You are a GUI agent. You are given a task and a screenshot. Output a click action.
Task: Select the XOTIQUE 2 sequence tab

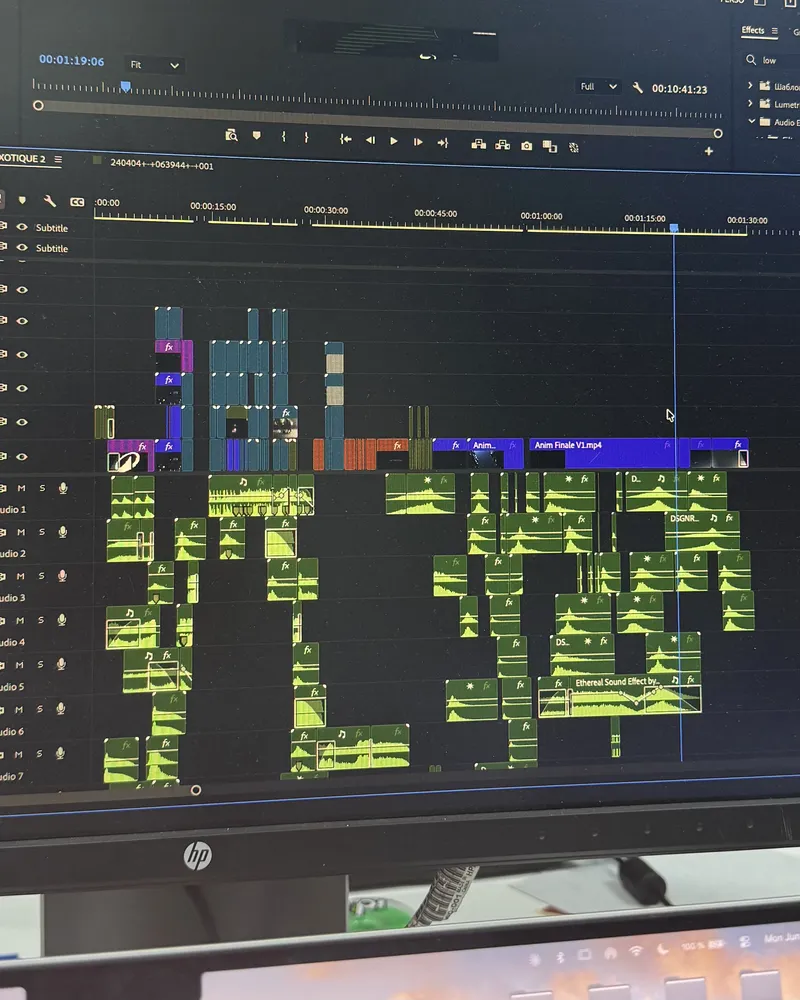coord(23,158)
